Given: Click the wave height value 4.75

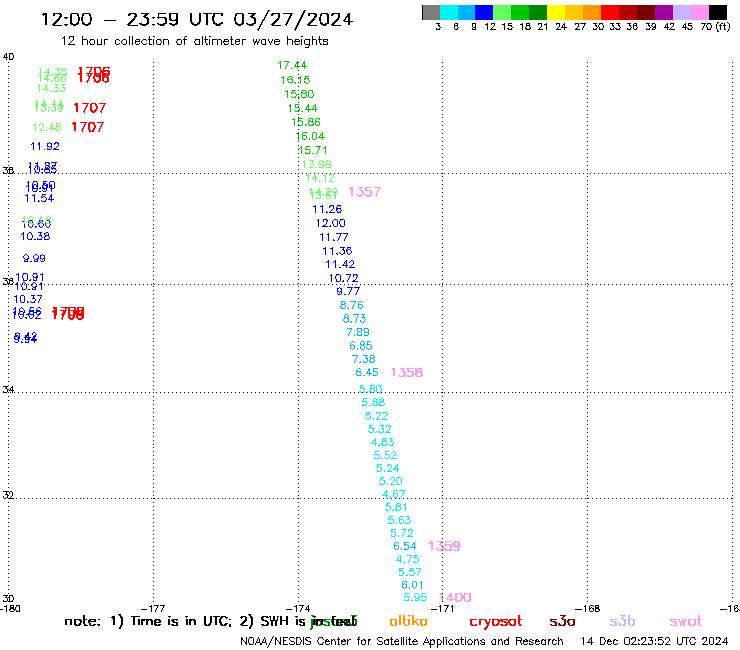Looking at the screenshot, I should (x=407, y=559).
